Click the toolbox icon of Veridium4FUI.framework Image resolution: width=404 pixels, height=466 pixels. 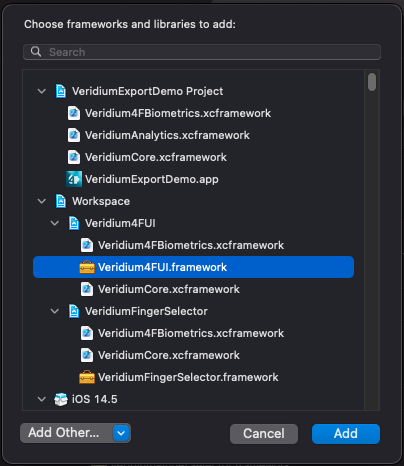click(x=87, y=267)
